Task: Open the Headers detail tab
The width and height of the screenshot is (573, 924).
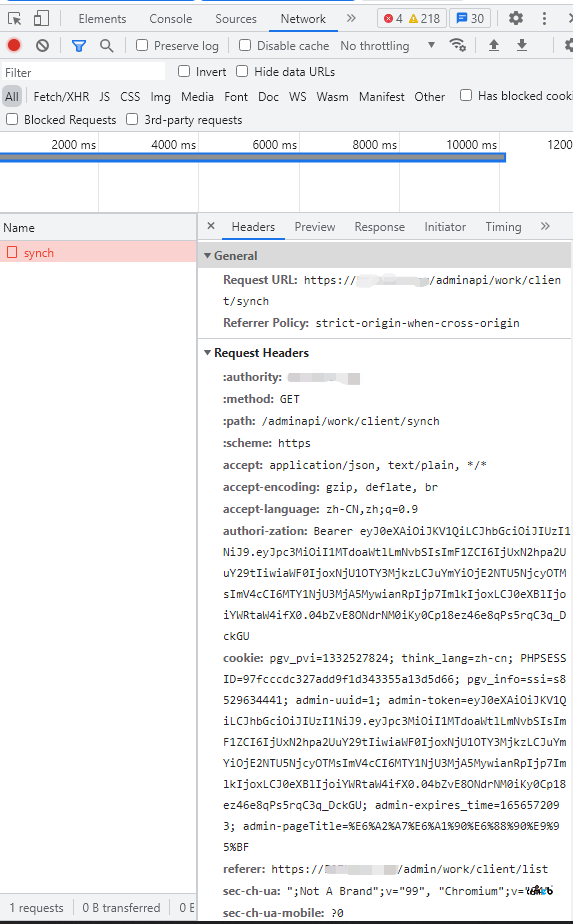Action: pos(253,227)
